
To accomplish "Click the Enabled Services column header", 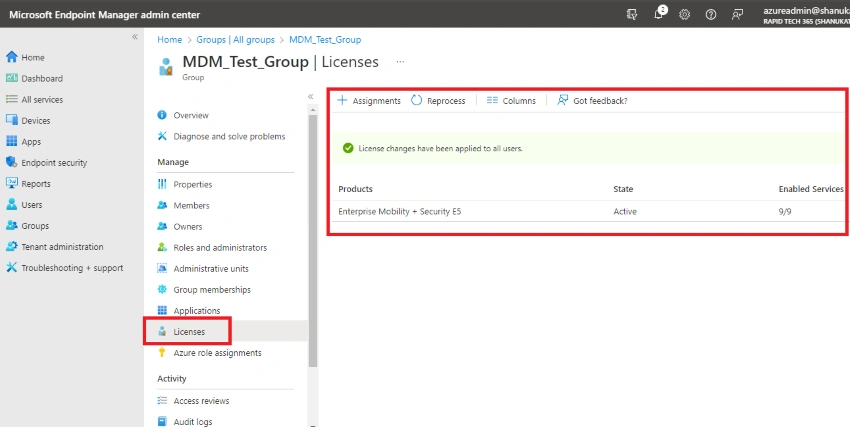I will pyautogui.click(x=811, y=189).
